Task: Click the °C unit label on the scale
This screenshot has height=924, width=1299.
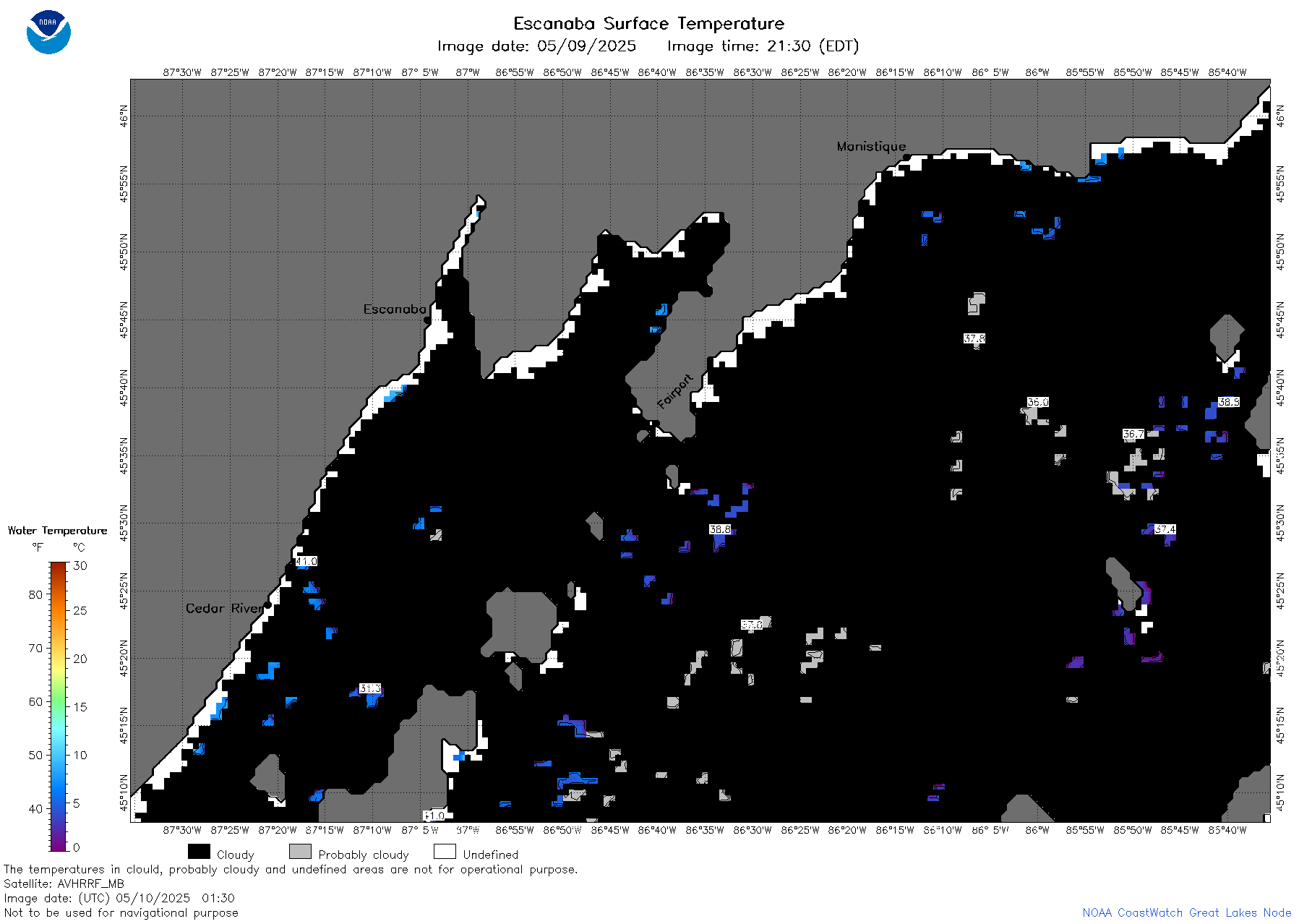Action: tap(79, 547)
